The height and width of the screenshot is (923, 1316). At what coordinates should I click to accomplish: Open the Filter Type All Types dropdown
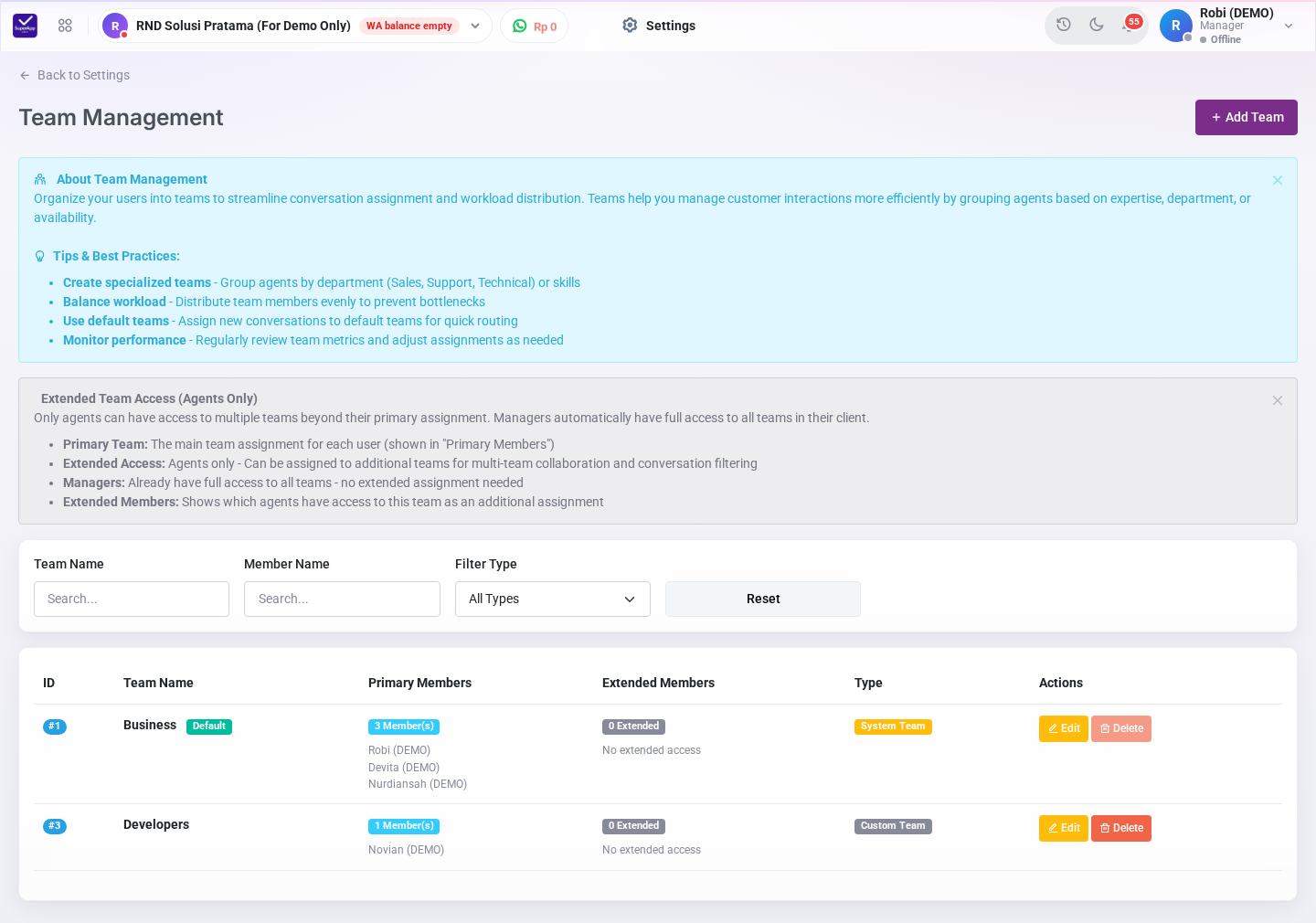coord(553,599)
